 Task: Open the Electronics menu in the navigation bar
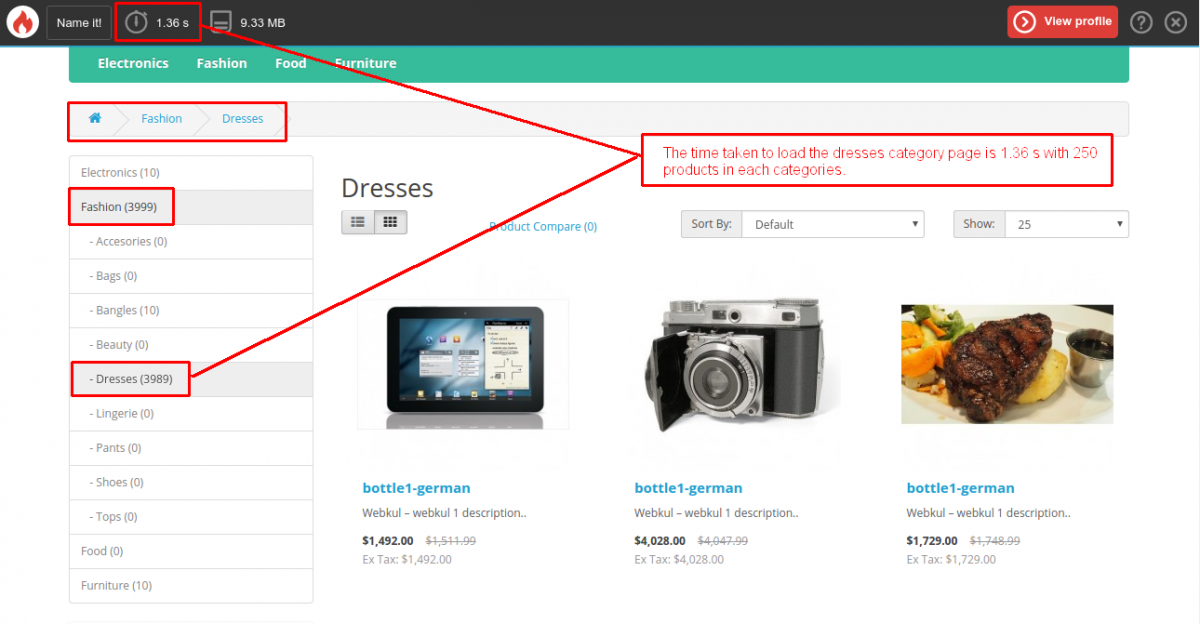[133, 62]
